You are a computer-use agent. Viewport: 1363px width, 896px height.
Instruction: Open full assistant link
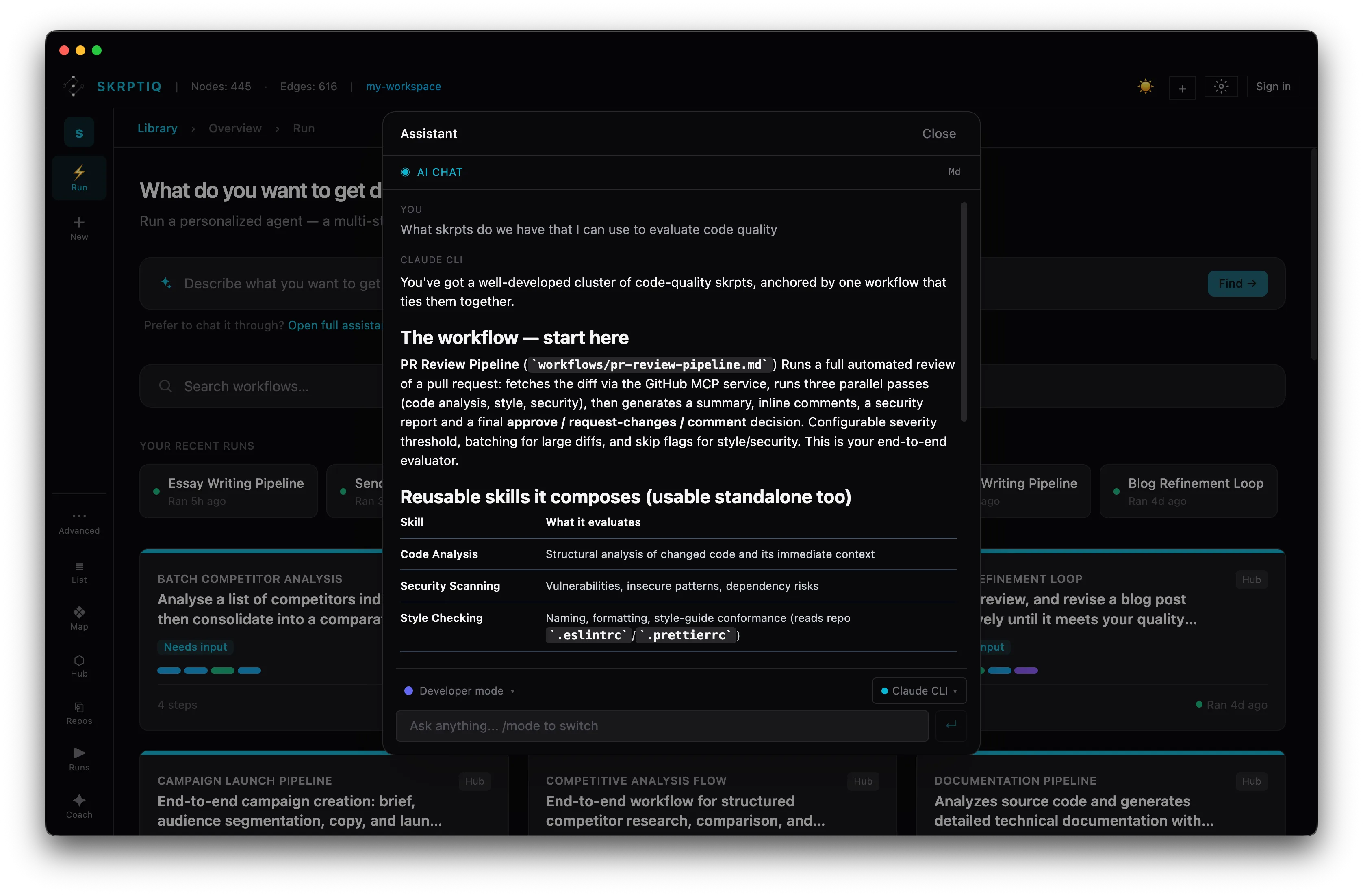coord(336,325)
